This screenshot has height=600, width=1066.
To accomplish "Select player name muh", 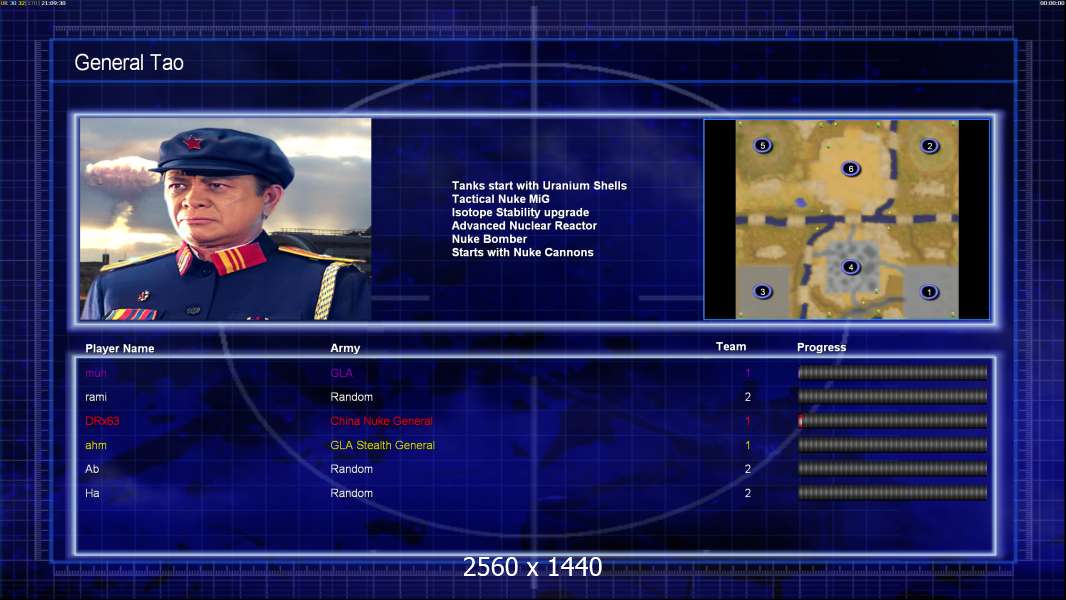I will [96, 373].
